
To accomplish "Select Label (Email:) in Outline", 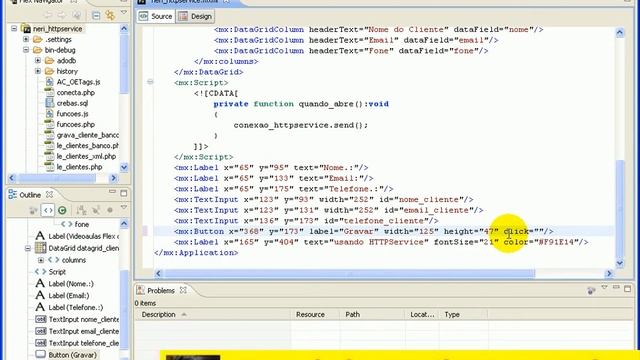I will pos(69,296).
